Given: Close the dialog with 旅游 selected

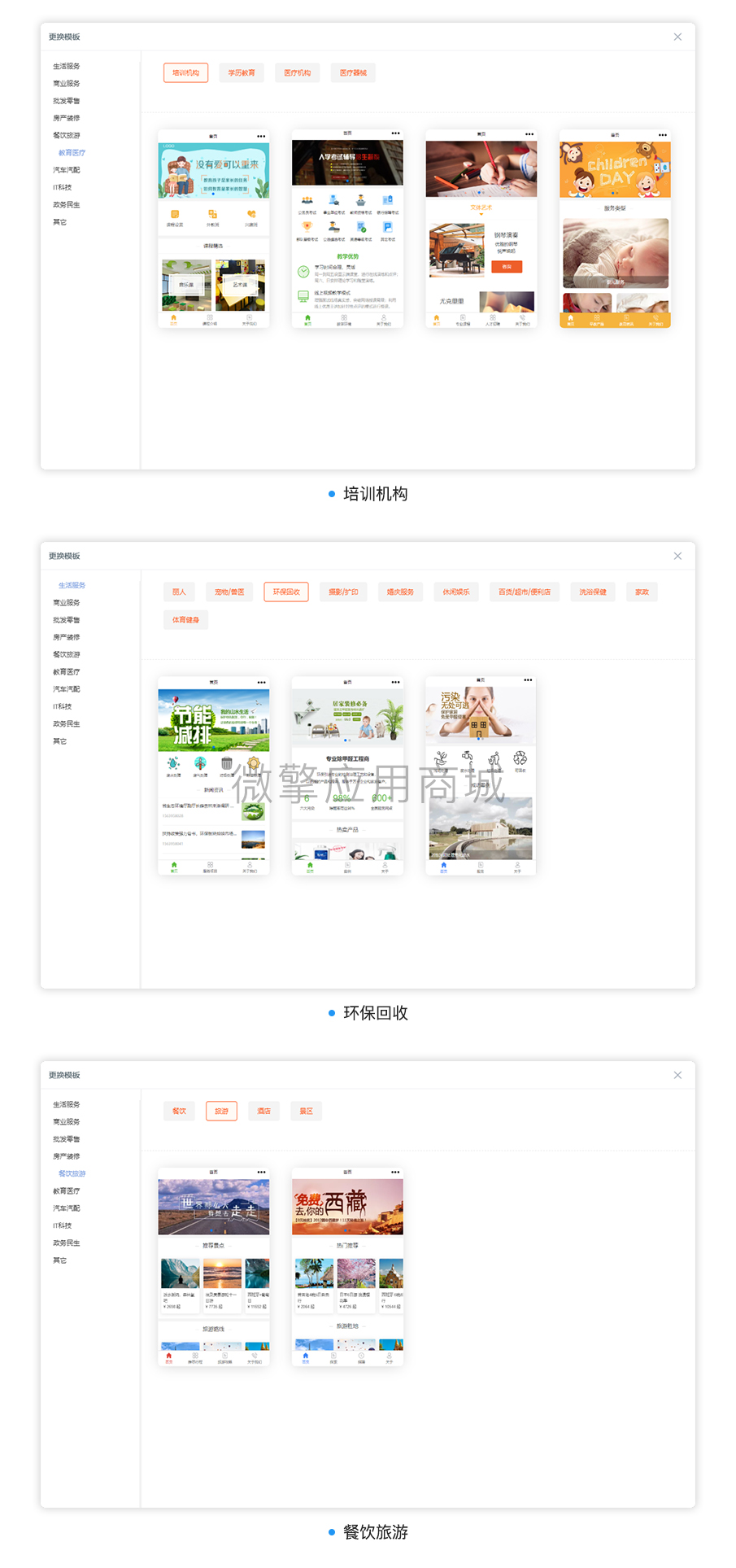Looking at the screenshot, I should (x=677, y=1075).
